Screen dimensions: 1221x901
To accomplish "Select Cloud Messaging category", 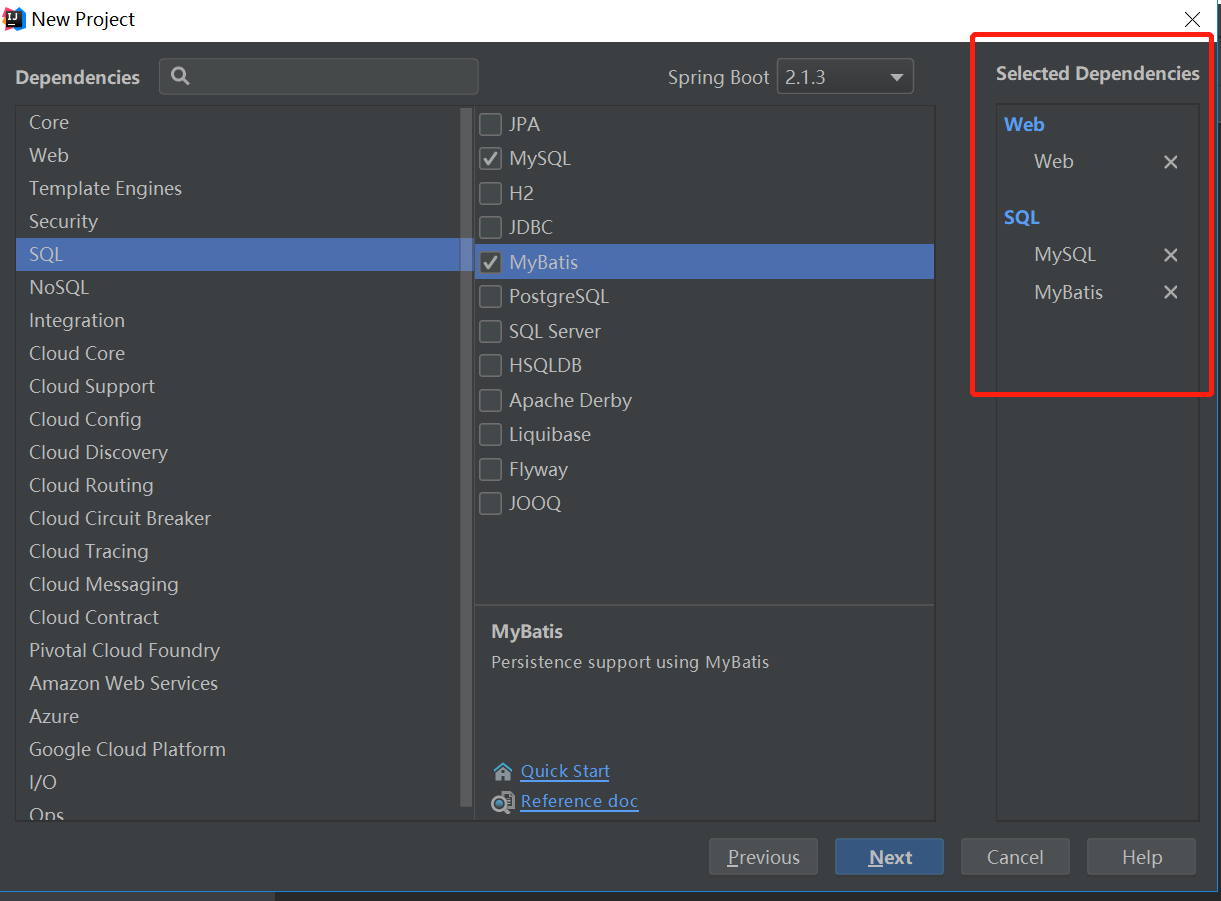I will coord(237,584).
